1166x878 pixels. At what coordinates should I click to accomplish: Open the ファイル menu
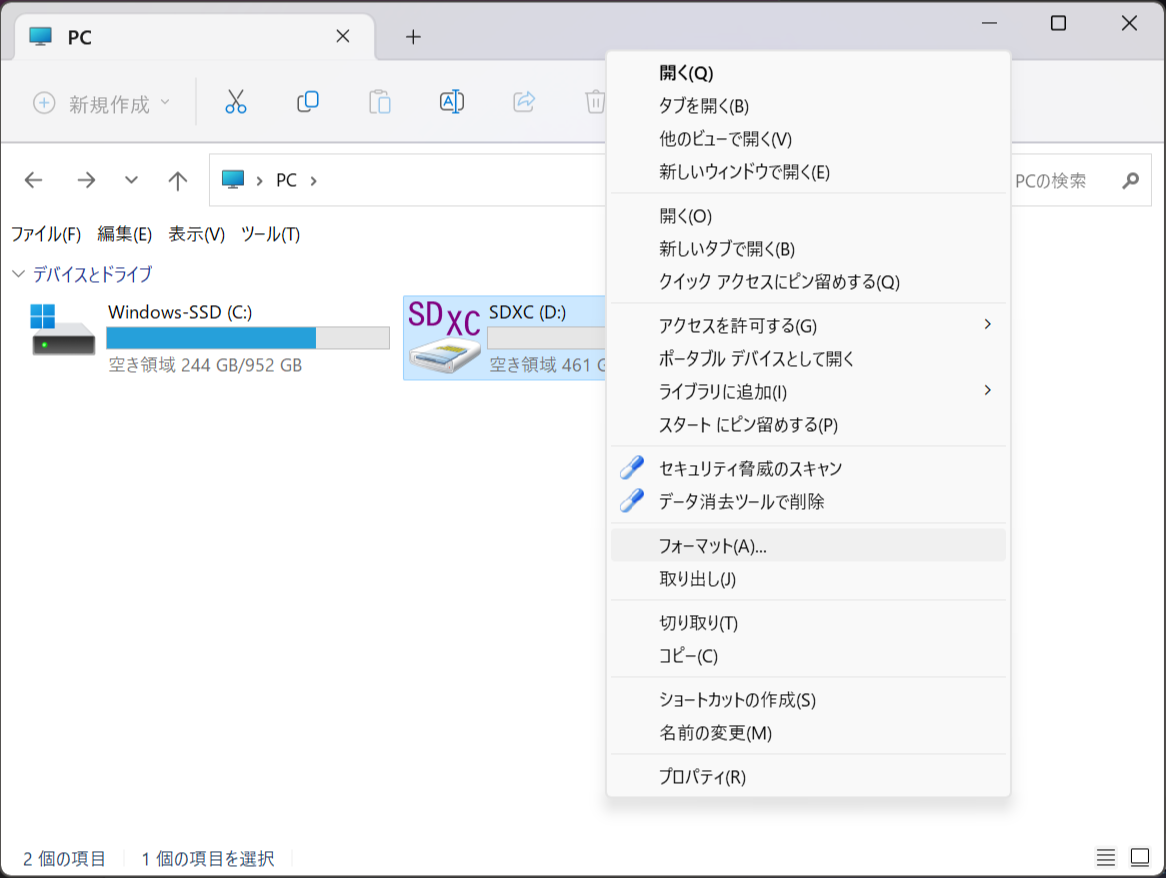[x=45, y=234]
